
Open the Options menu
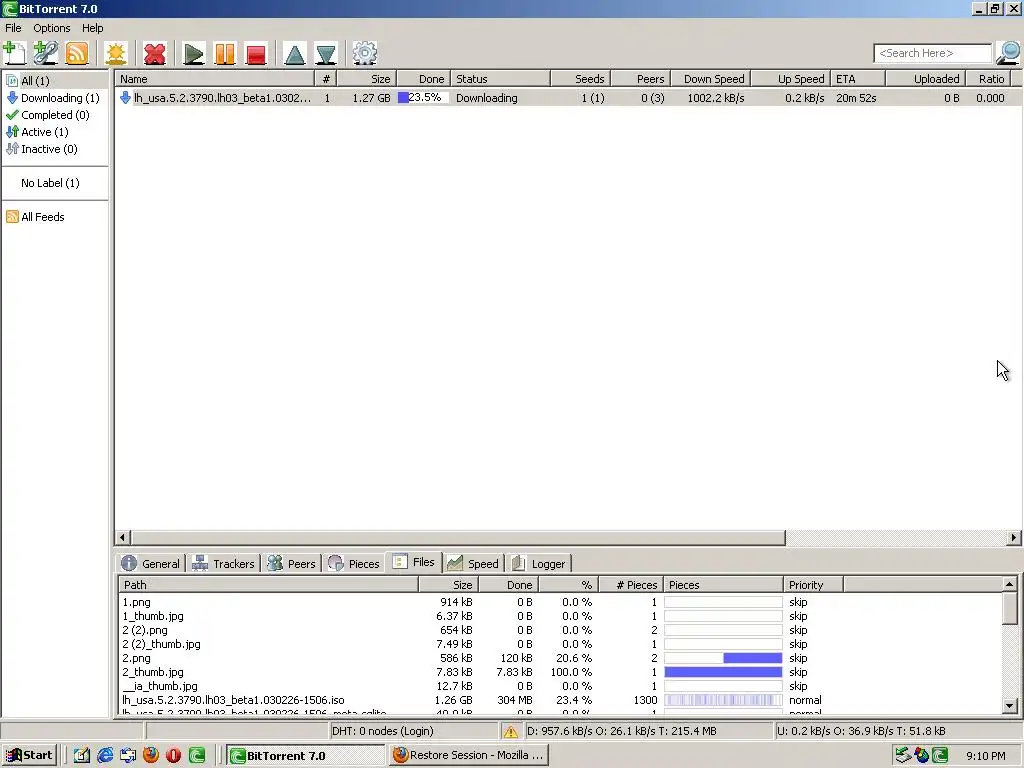(52, 28)
